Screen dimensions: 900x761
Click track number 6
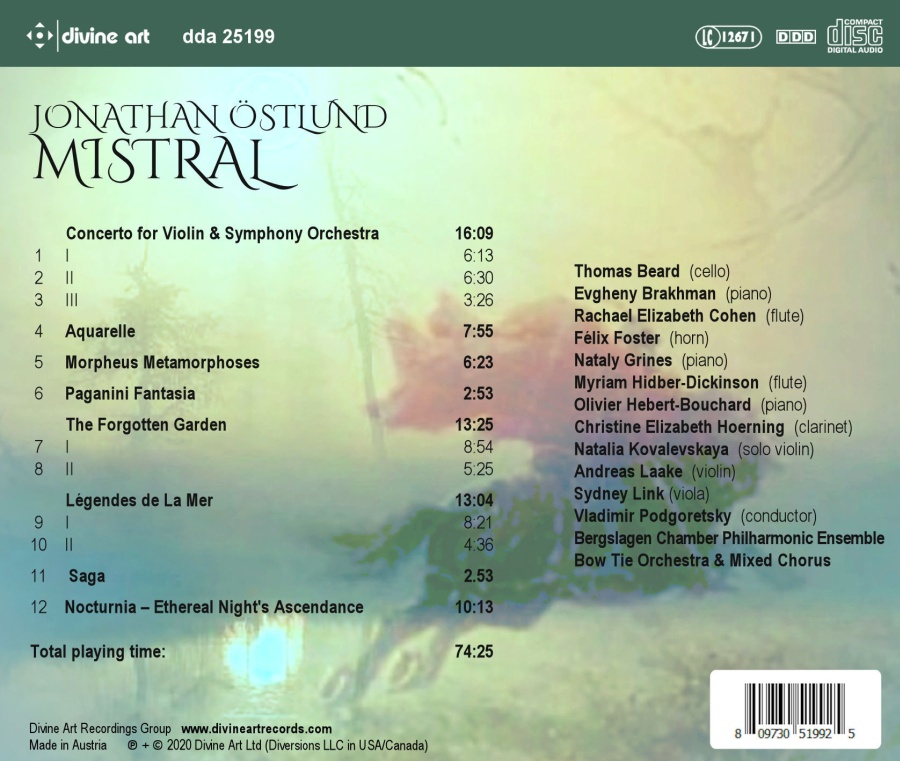(x=38, y=394)
